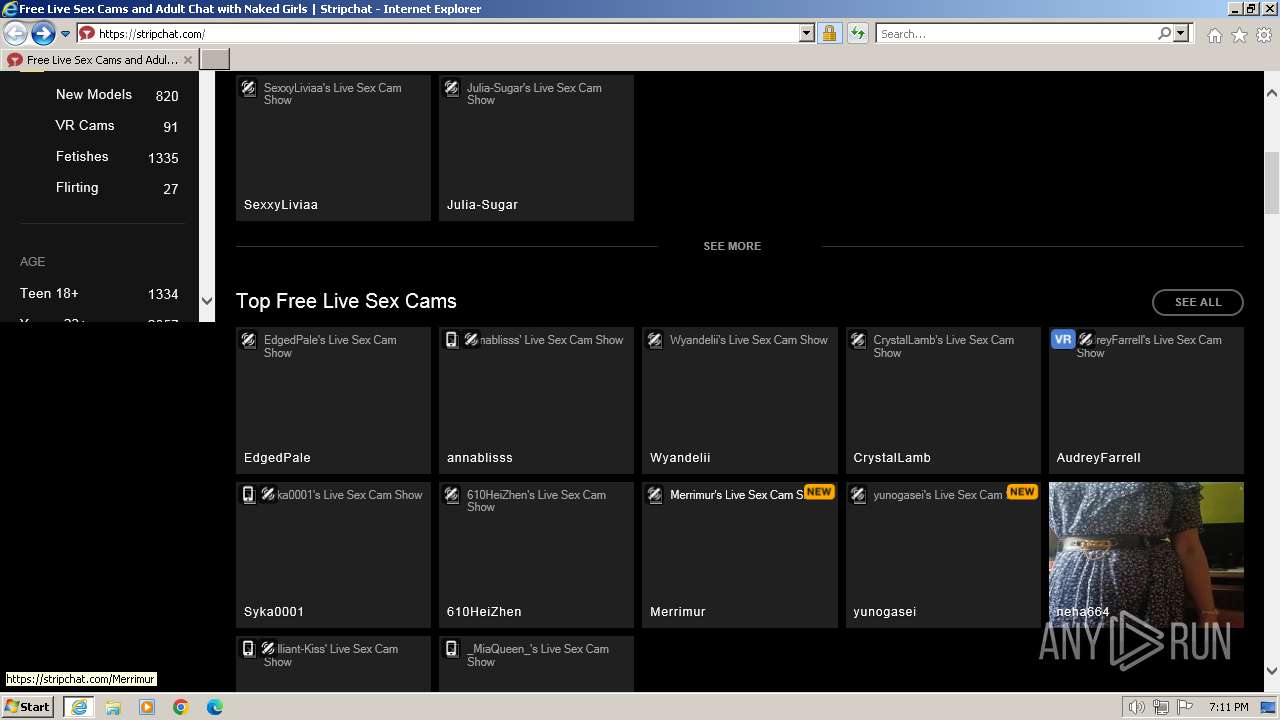
Task: Close the current browser tab
Action: point(188,60)
